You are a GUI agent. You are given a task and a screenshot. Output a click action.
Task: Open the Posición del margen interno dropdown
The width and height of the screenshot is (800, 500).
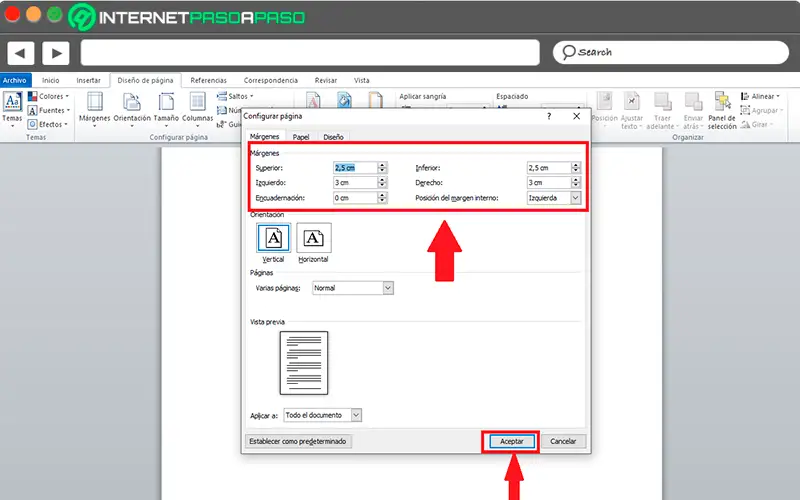554,197
